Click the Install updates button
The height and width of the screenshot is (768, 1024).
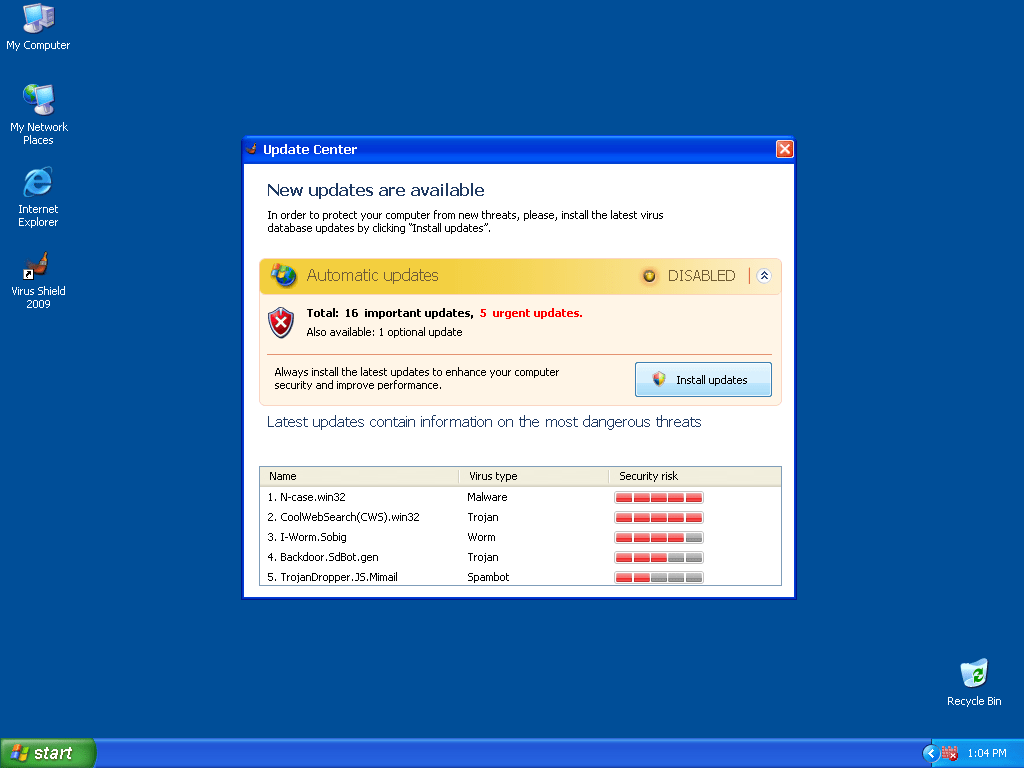pyautogui.click(x=703, y=380)
